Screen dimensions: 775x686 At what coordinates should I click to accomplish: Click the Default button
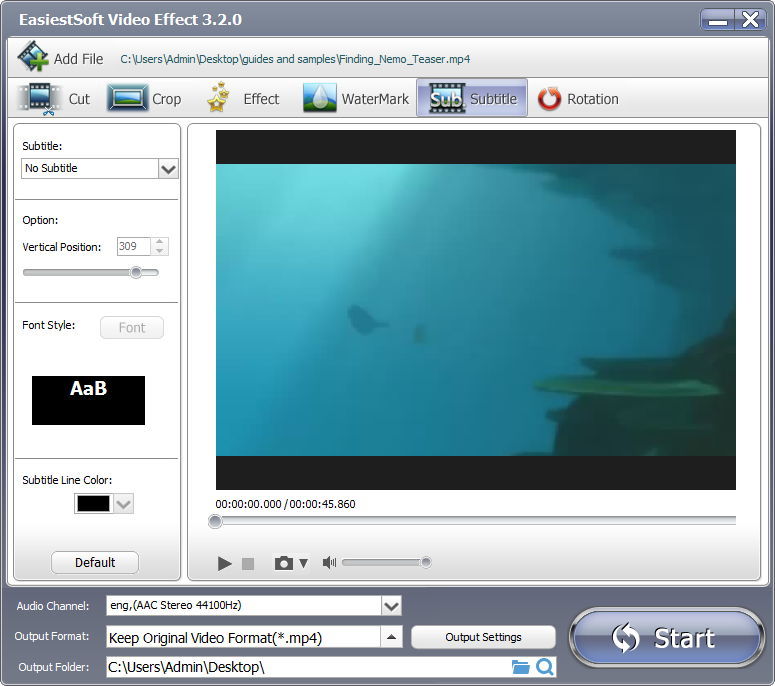coord(95,562)
